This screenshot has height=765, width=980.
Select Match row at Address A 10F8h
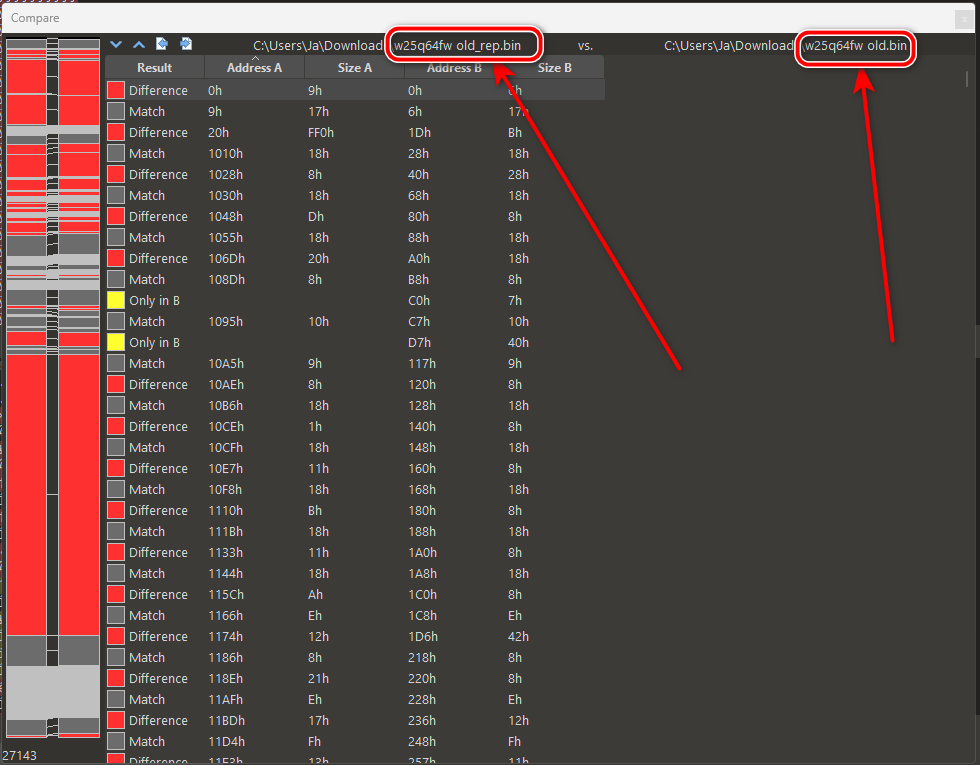point(355,489)
